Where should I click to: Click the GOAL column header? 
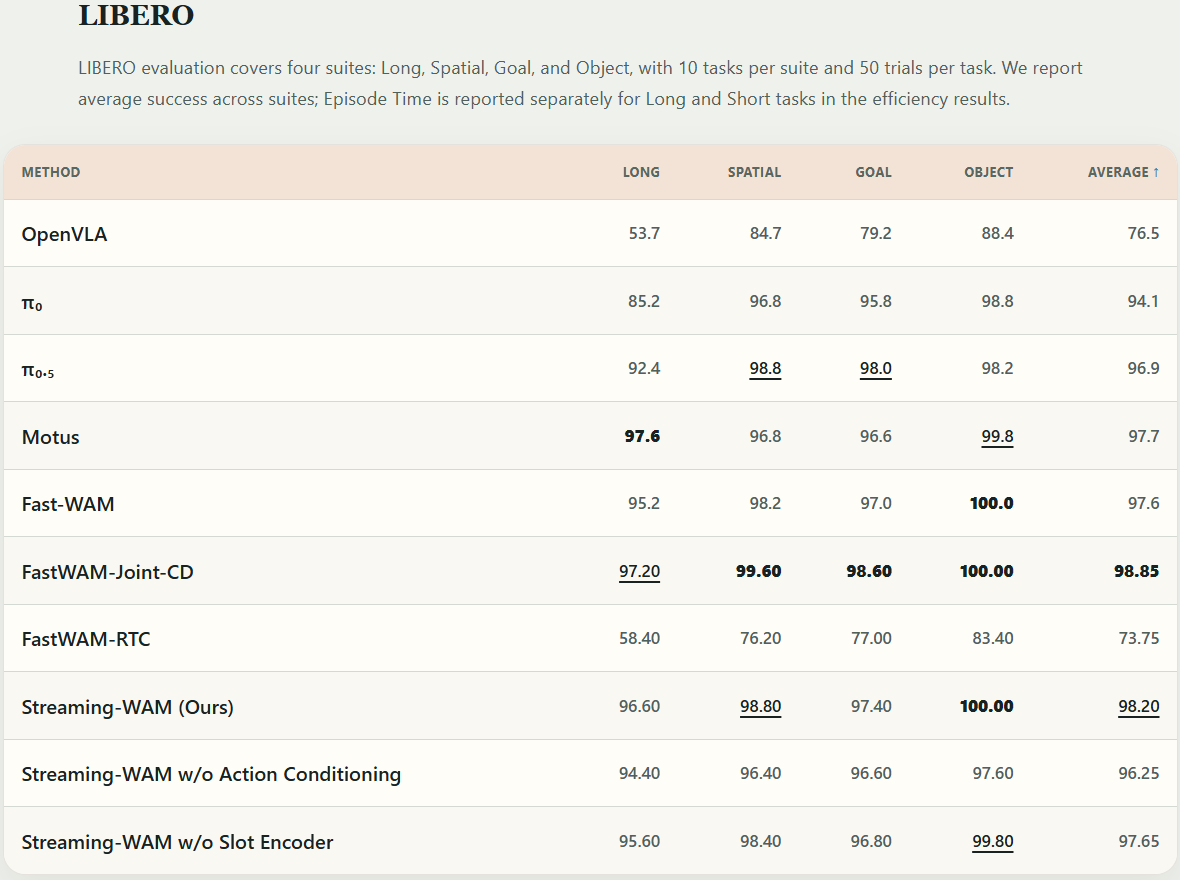coord(873,172)
